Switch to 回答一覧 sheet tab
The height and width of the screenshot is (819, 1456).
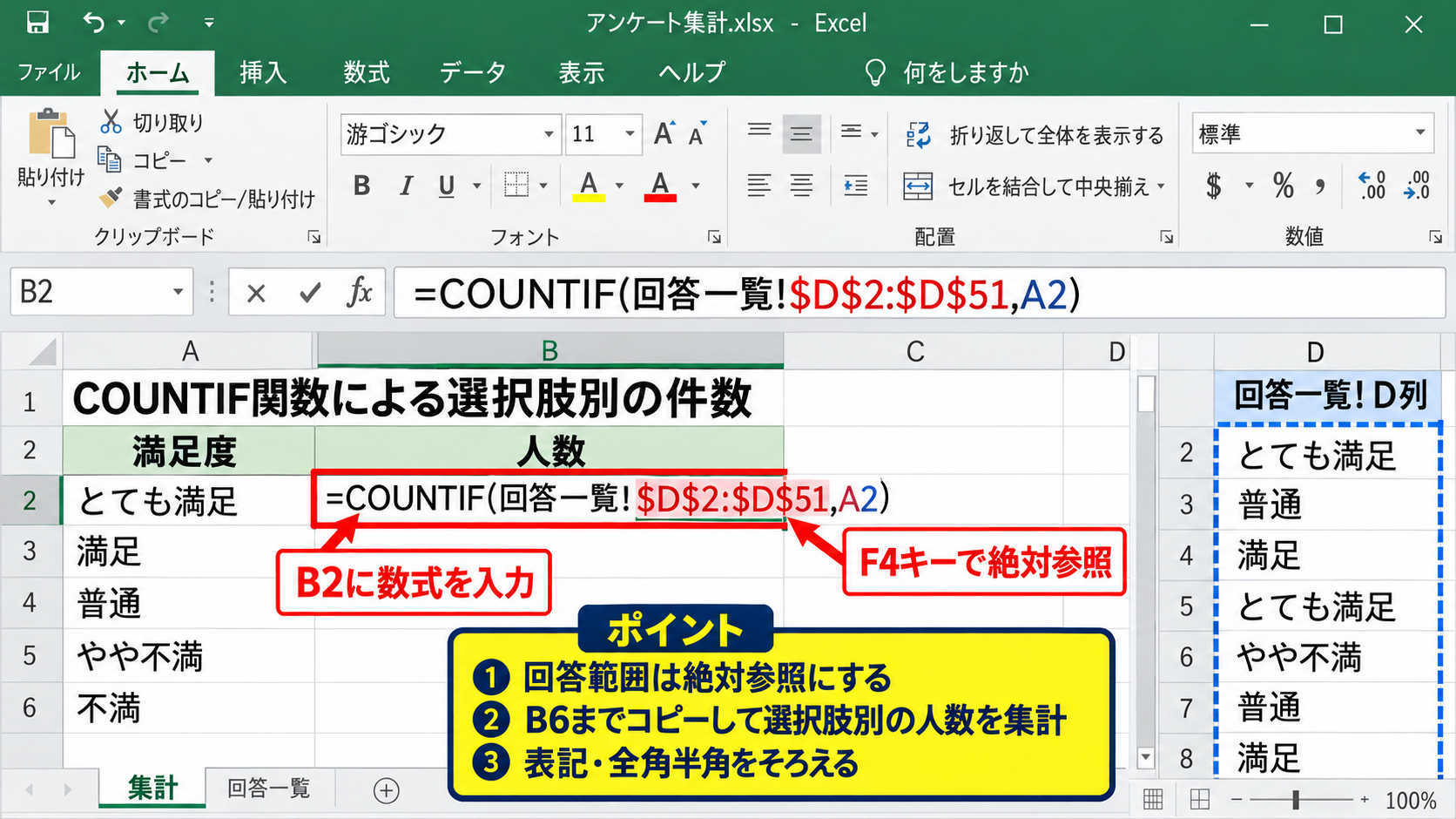tap(268, 789)
